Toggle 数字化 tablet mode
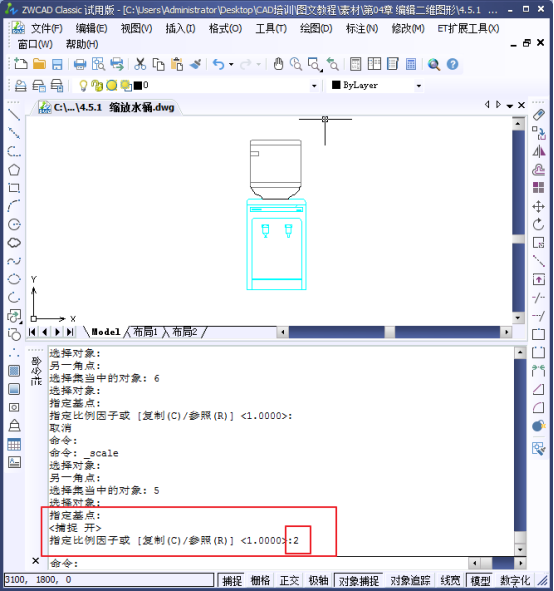 [x=515, y=580]
